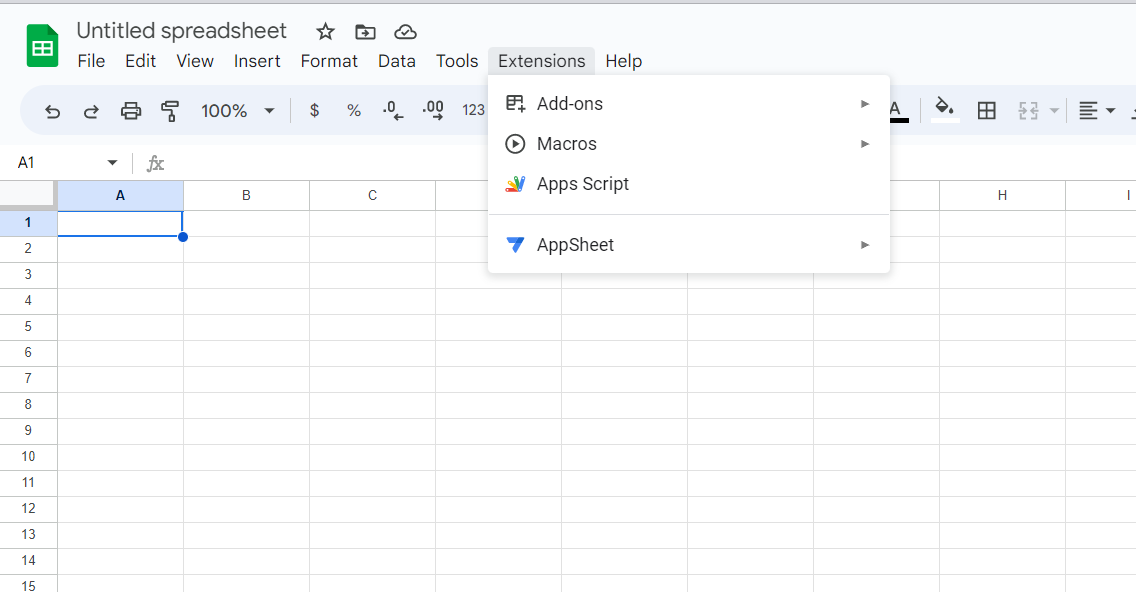Star this spreadsheet

[325, 31]
